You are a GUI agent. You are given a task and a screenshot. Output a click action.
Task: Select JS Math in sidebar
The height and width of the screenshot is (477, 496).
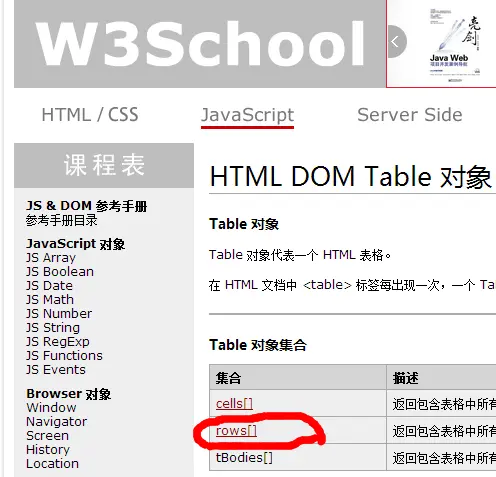pyautogui.click(x=50, y=300)
